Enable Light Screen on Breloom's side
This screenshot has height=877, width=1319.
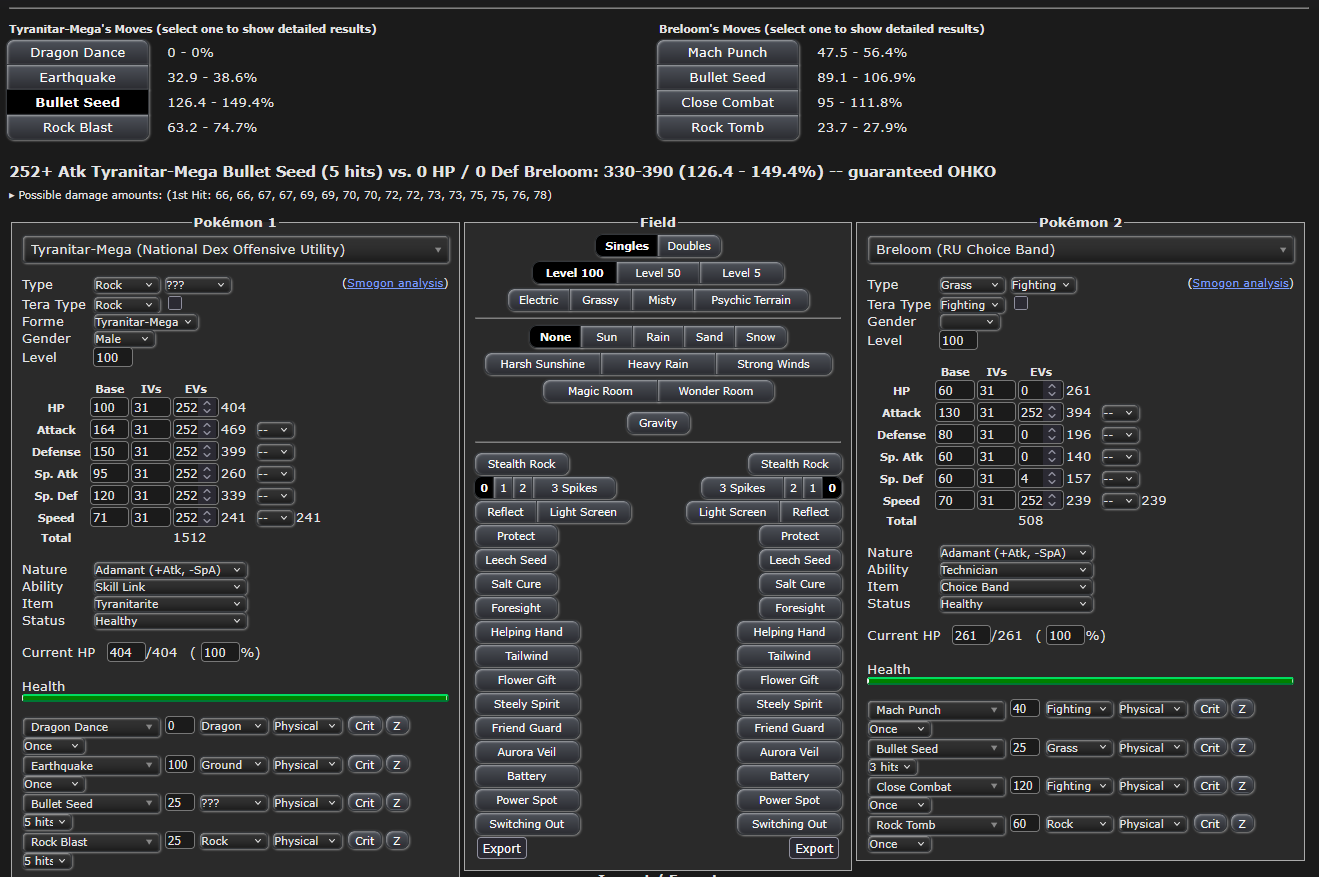[733, 512]
